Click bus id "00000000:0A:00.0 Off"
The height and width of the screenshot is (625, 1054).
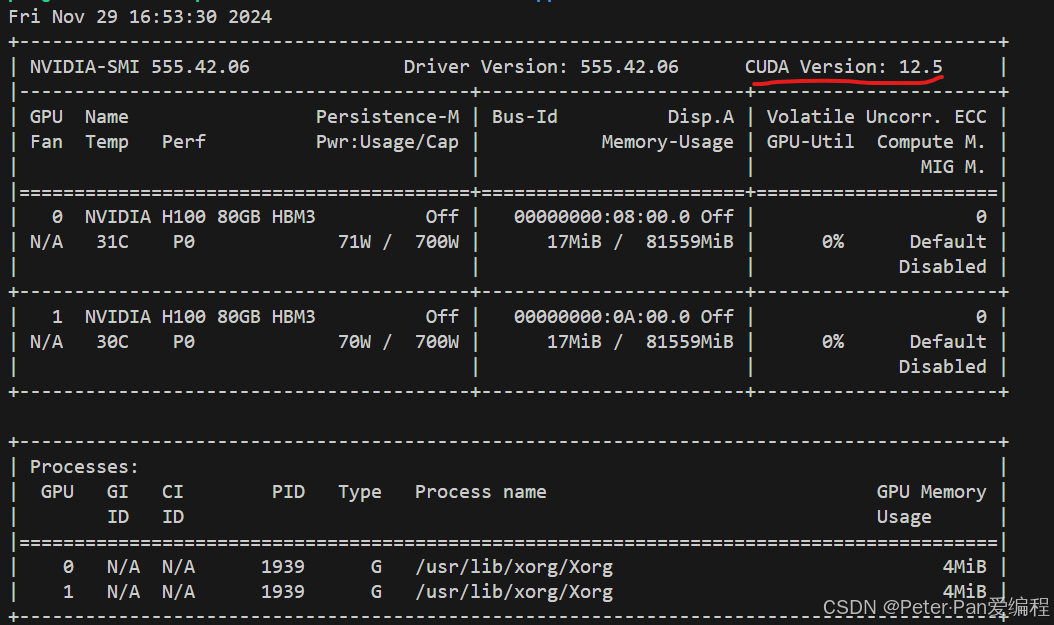624,317
